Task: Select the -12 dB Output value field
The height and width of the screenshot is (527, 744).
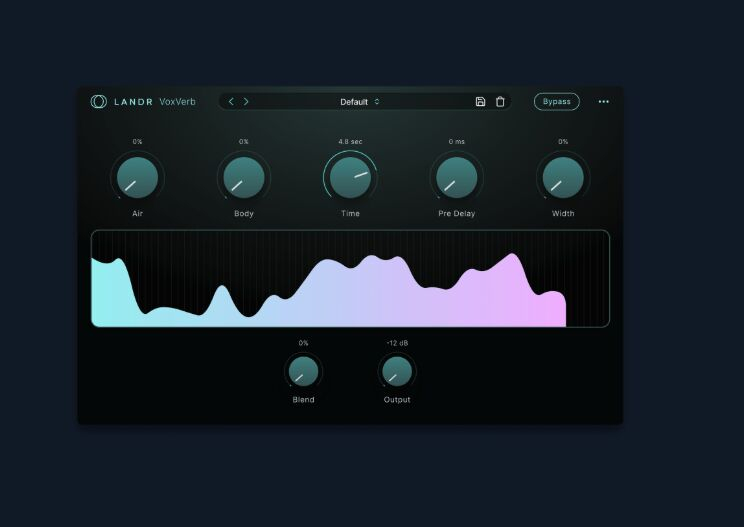Action: click(x=397, y=343)
